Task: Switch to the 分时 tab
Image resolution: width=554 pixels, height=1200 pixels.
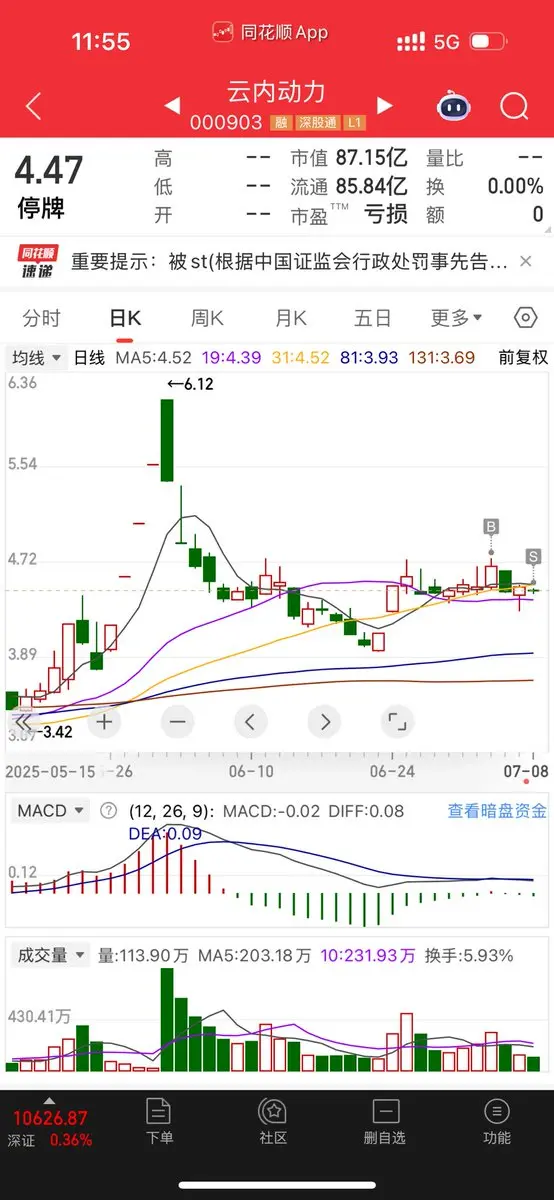Action: tap(41, 318)
